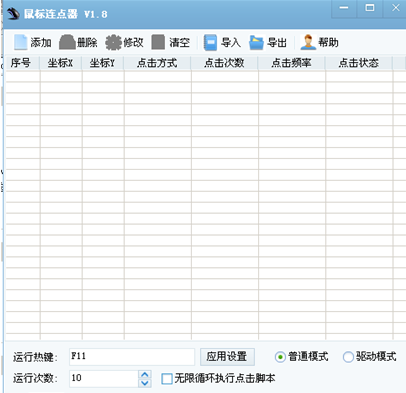Click the 运行次数 value field
This screenshot has width=406, height=393.
pos(104,379)
